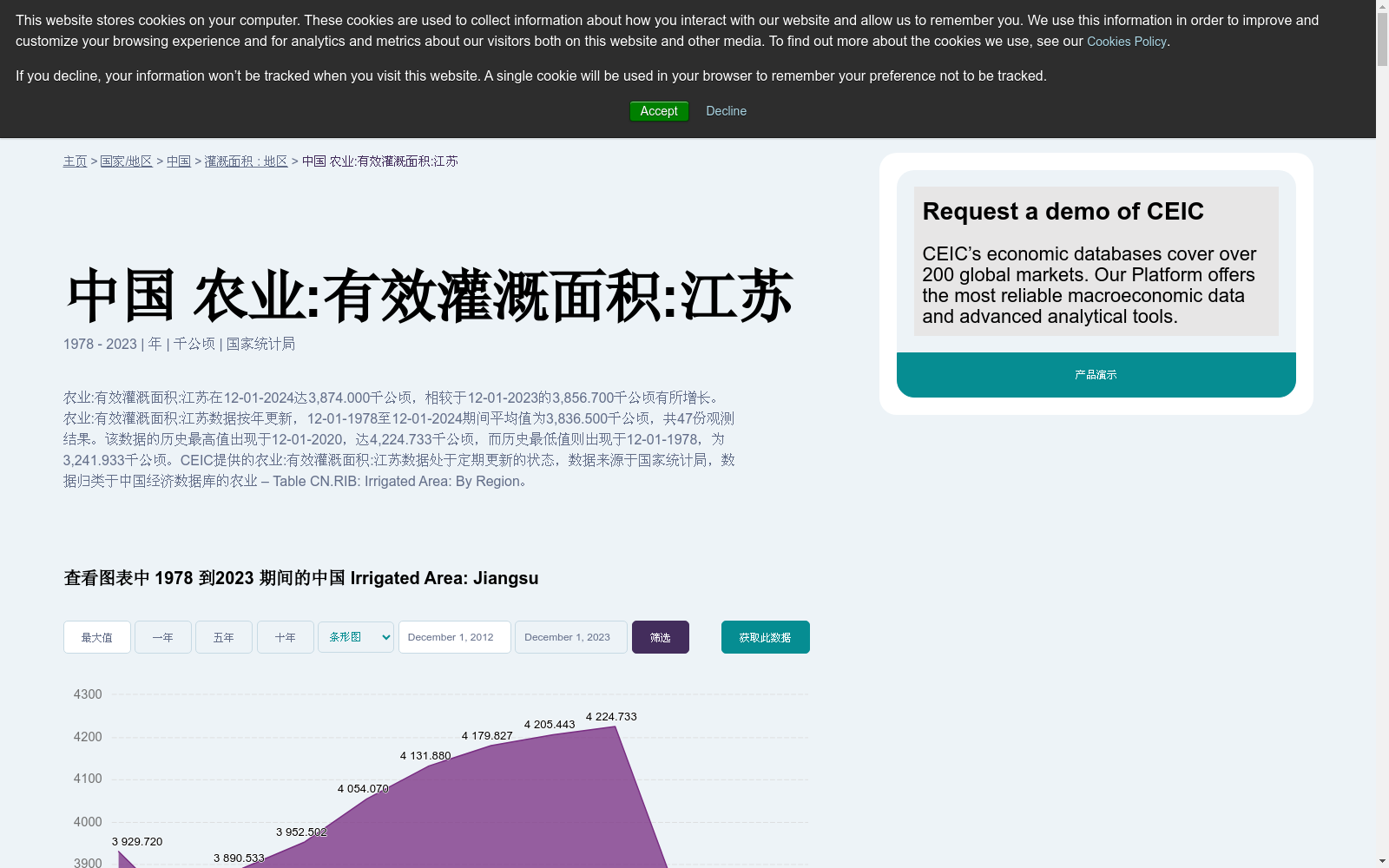Screen dimensions: 1389x868
Task: Open the 条形图 chart type dropdown
Action: (356, 637)
